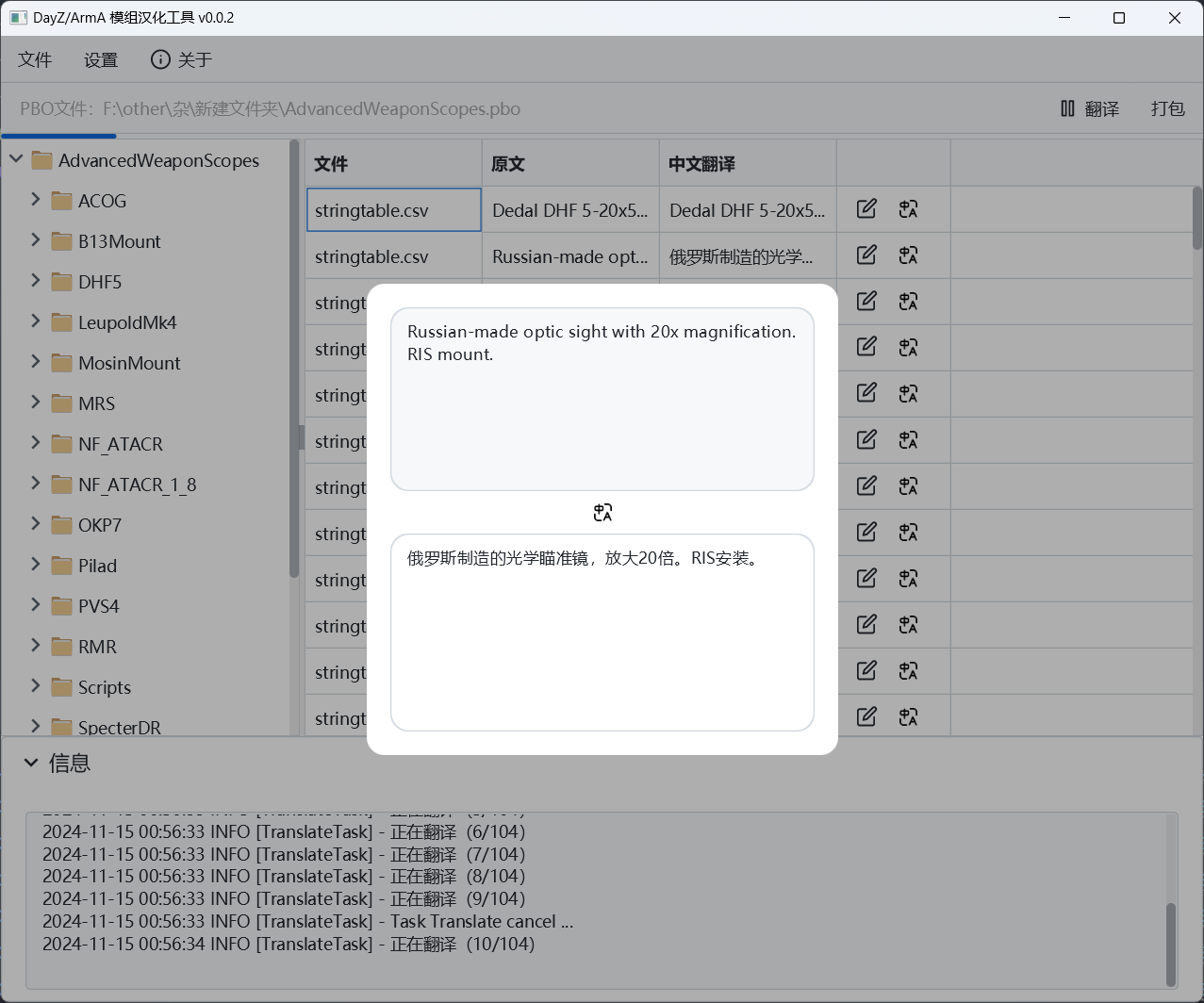The height and width of the screenshot is (1003, 1204).
Task: Click the translate icon in the last visible table row
Action: coord(908,717)
